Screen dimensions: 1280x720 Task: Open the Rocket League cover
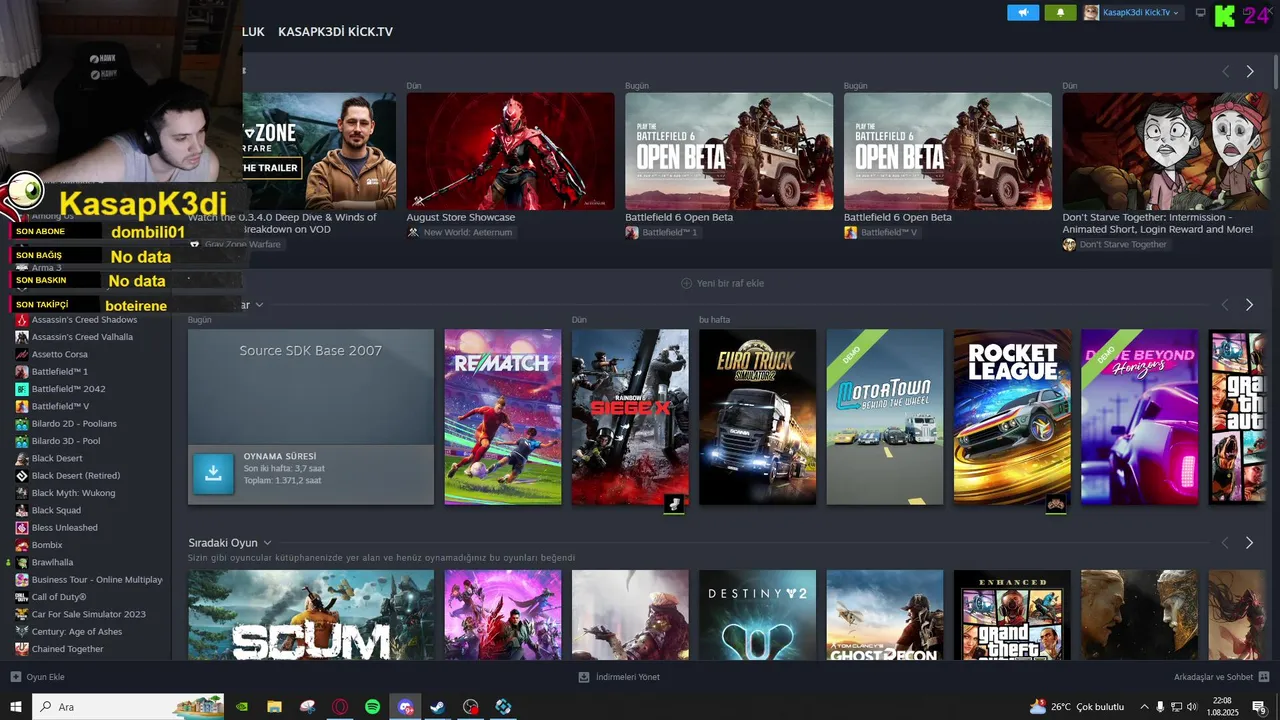1012,417
